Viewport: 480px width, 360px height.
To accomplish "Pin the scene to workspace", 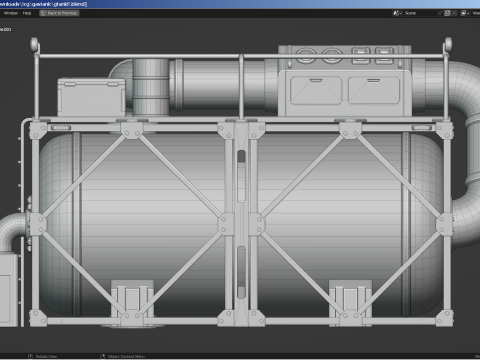I will point(440,13).
